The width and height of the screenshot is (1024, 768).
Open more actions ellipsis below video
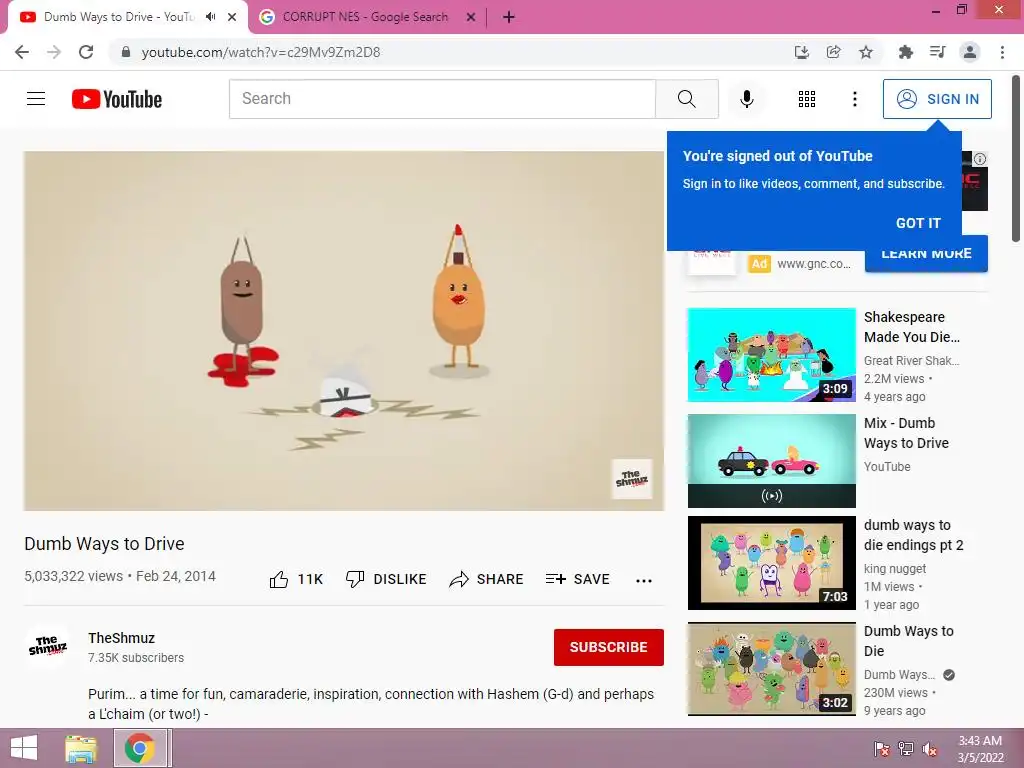(644, 580)
